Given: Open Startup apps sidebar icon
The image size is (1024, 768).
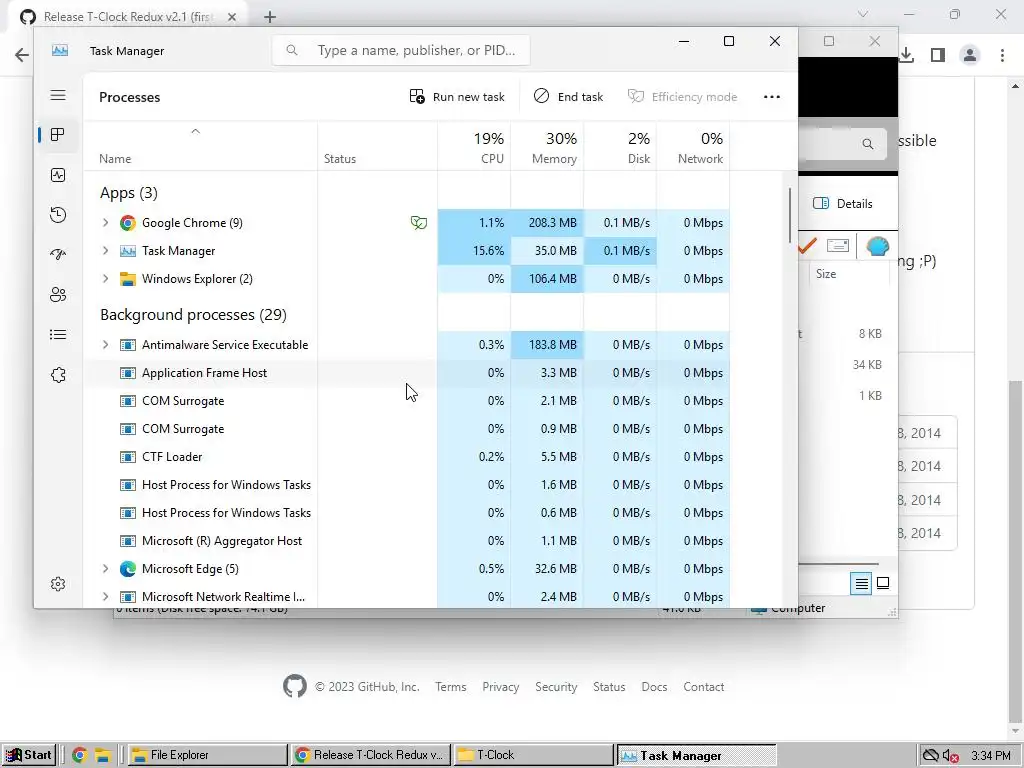Looking at the screenshot, I should click(x=58, y=255).
